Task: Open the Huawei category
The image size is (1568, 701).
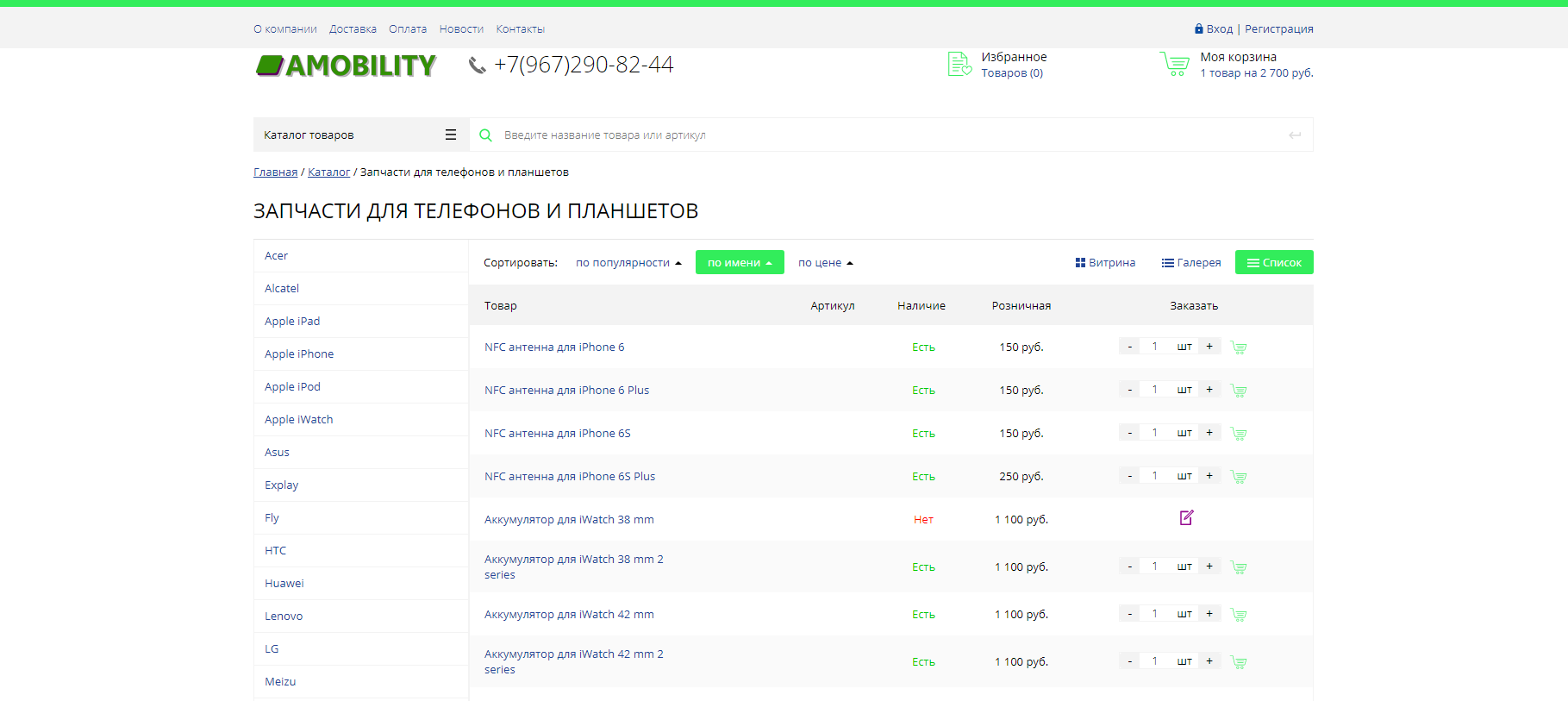Action: (x=361, y=584)
